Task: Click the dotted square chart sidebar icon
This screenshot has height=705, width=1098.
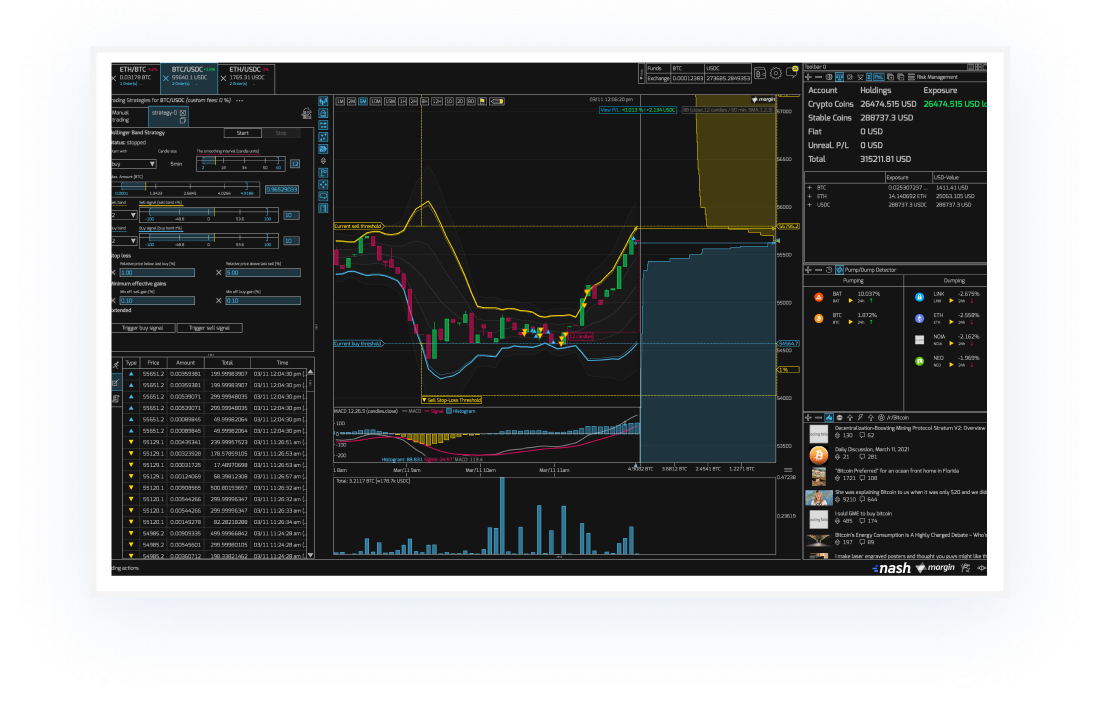Action: [x=323, y=137]
